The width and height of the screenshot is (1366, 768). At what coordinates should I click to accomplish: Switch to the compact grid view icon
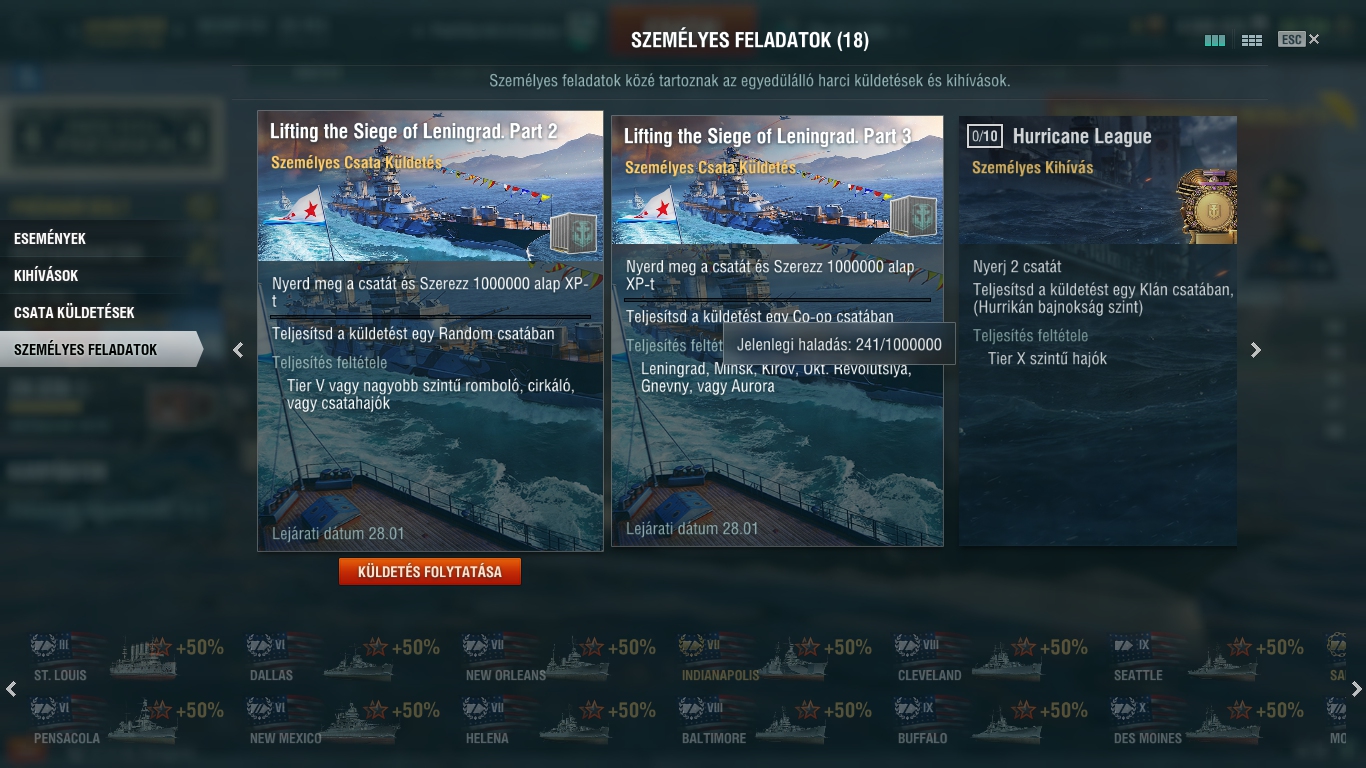click(1251, 41)
